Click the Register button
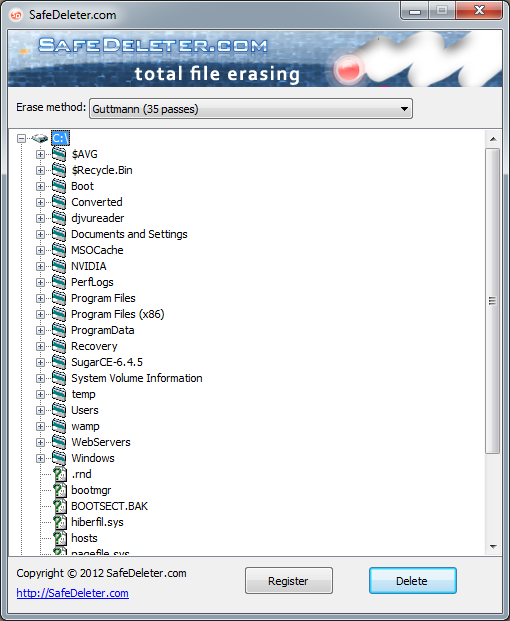Image resolution: width=510 pixels, height=621 pixels. [289, 581]
